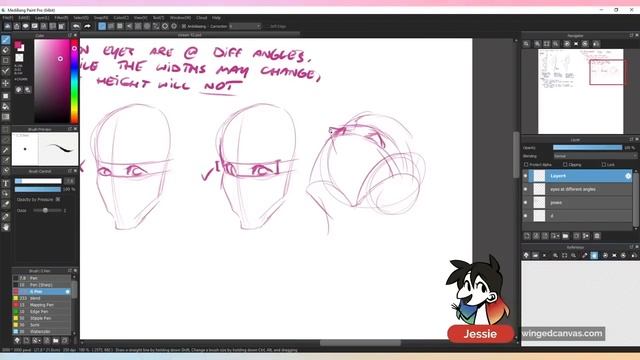
Task: Open brush folder icon below brush list
Action: pyautogui.click(x=56, y=340)
